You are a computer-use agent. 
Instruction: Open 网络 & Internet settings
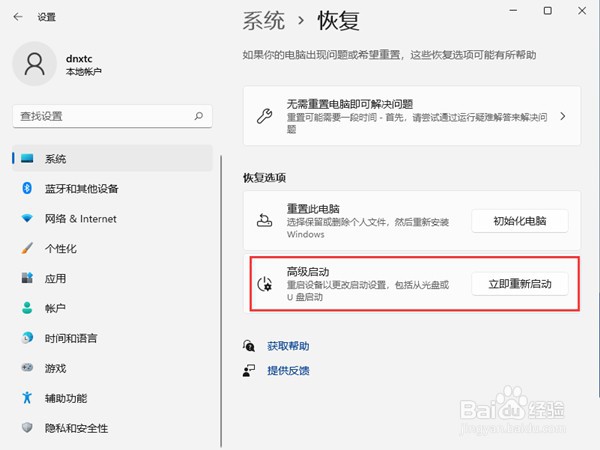coord(112,218)
